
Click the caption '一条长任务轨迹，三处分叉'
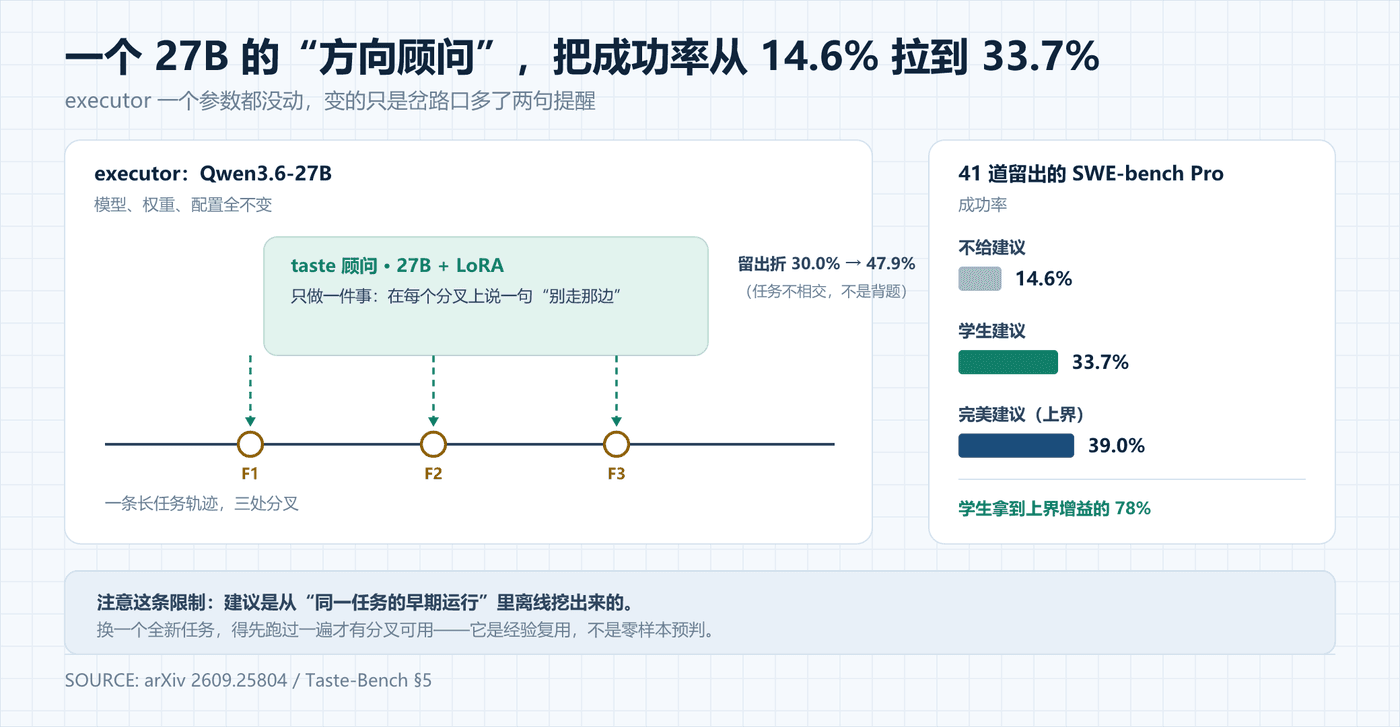pyautogui.click(x=202, y=503)
